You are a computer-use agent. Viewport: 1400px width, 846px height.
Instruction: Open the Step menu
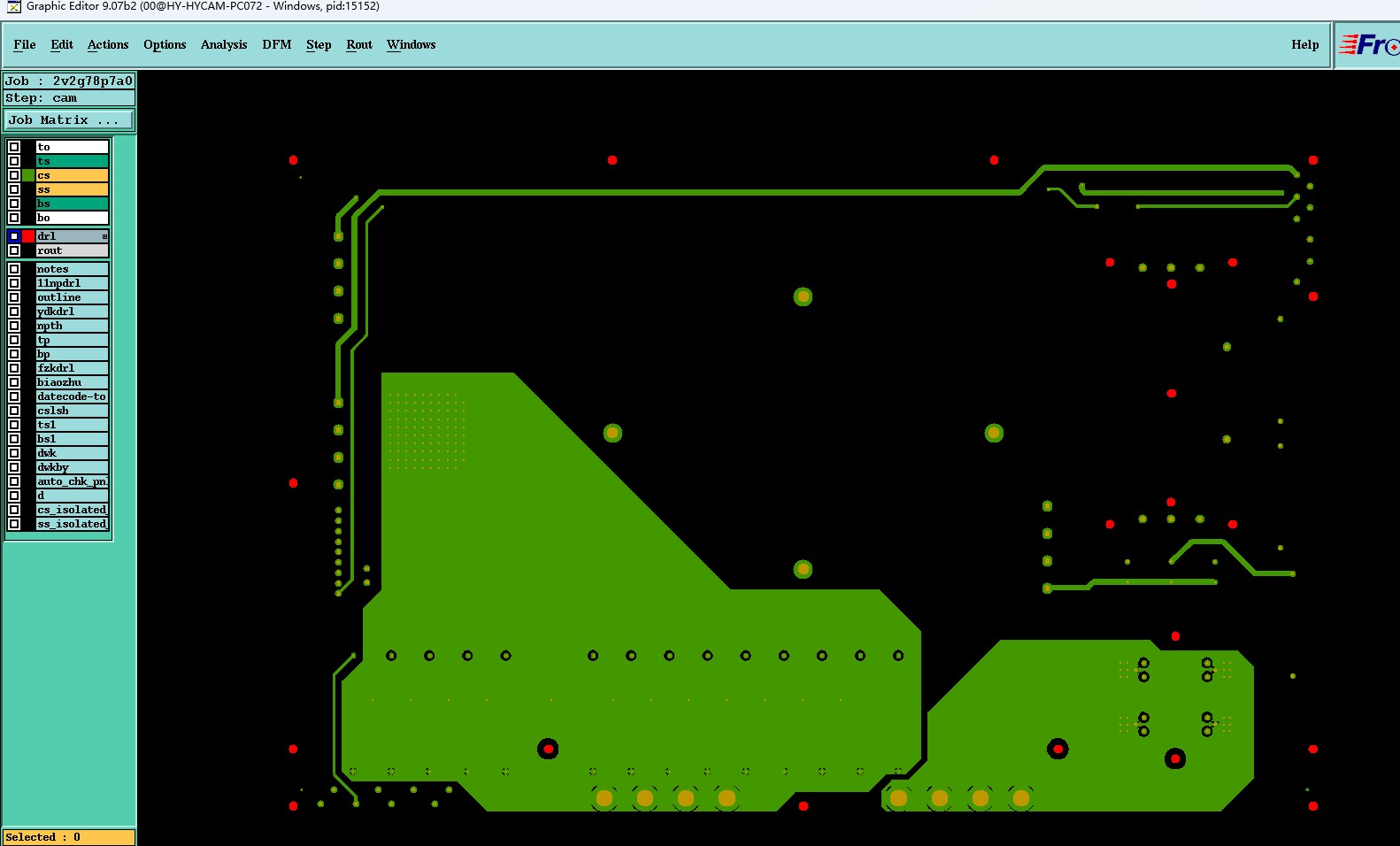click(319, 45)
